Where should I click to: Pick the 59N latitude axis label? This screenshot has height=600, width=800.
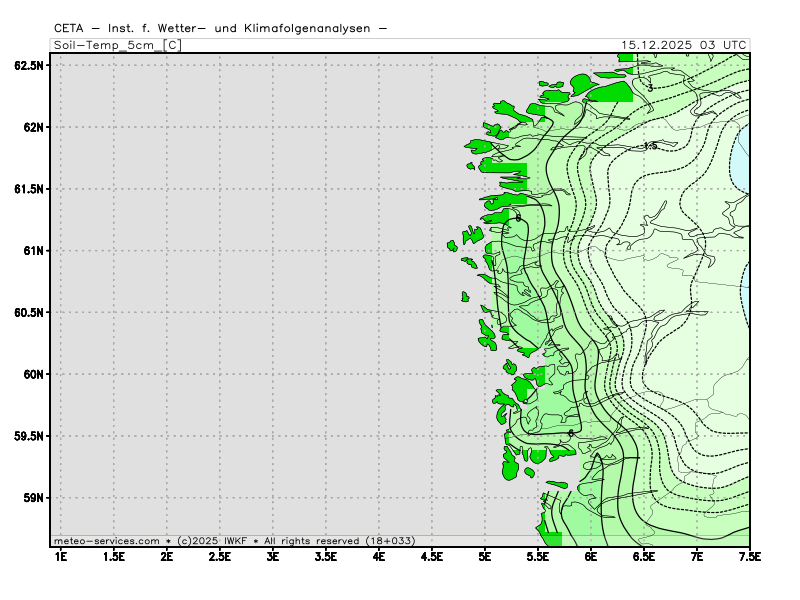[x=32, y=498]
